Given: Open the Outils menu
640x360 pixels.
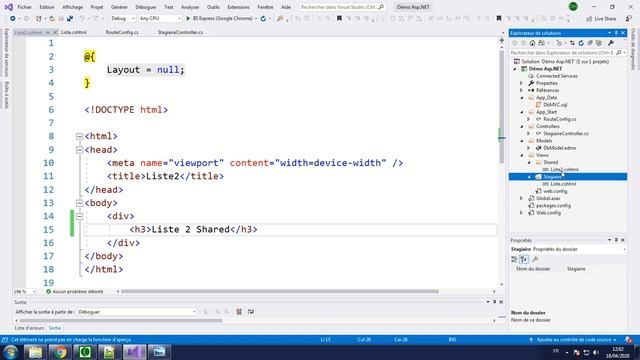Looking at the screenshot, I should click(x=213, y=7).
